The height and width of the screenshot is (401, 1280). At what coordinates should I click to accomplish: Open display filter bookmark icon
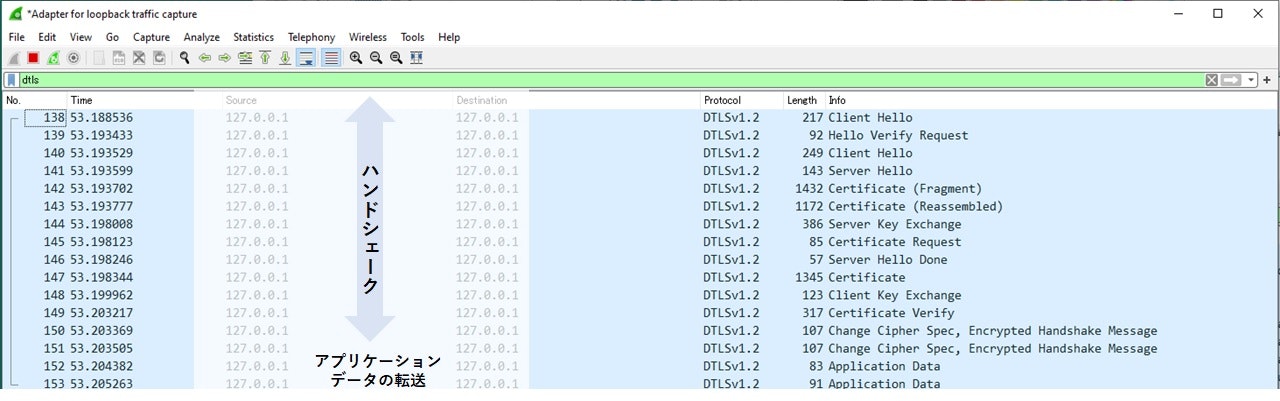pyautogui.click(x=11, y=80)
